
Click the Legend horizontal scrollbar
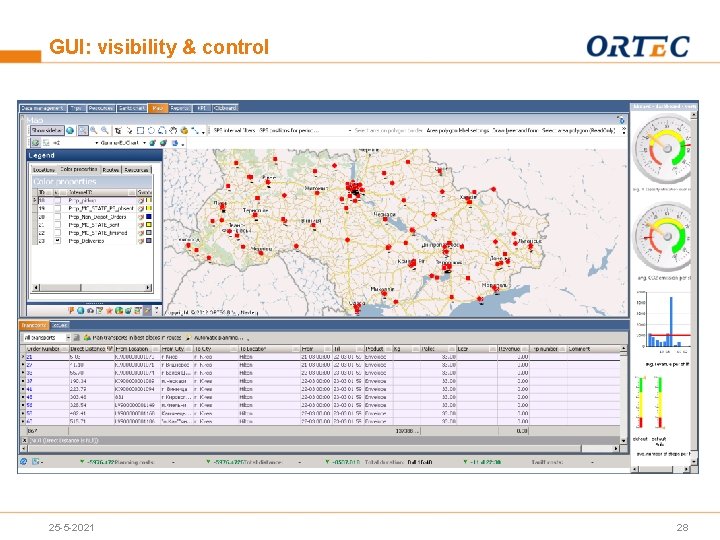coord(91,287)
